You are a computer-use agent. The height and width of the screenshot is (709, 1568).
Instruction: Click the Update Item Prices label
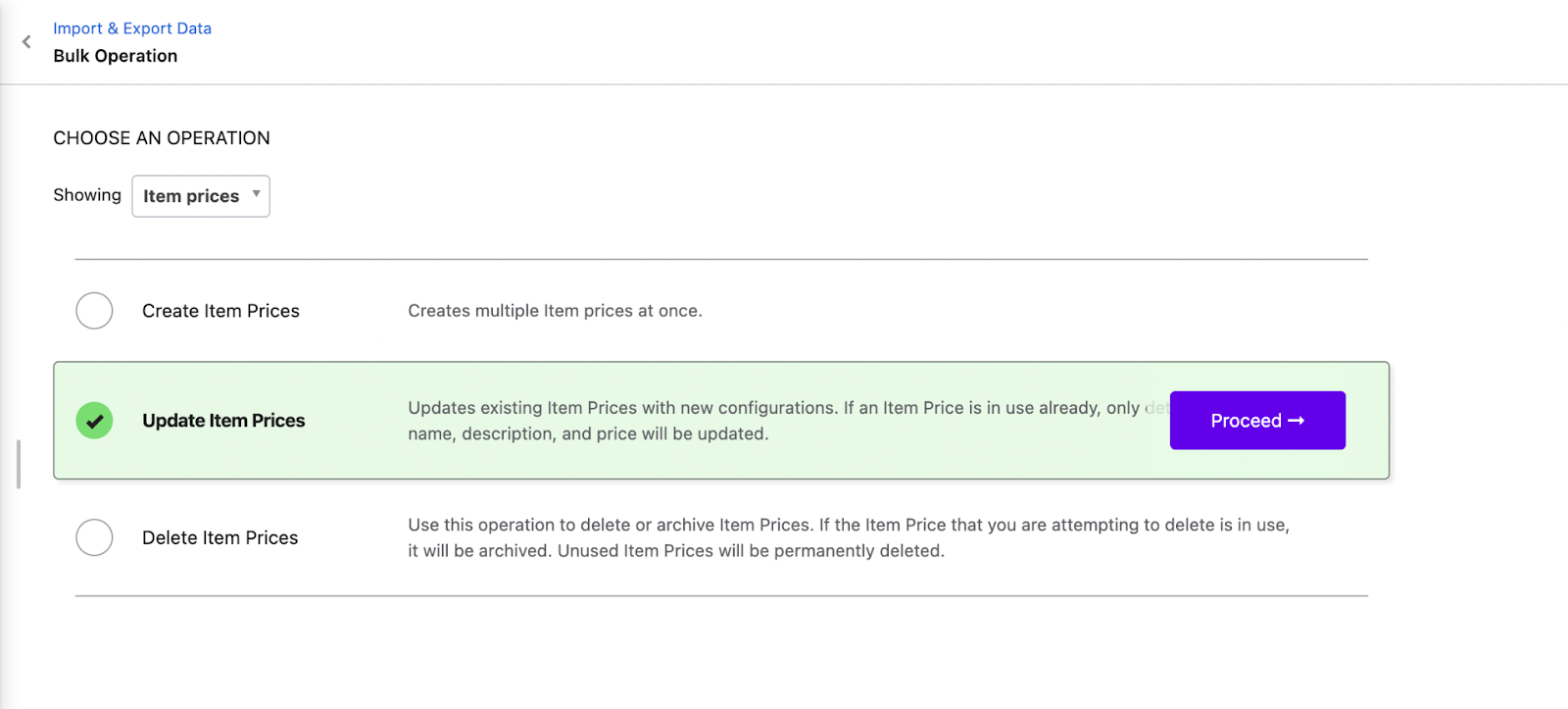pyautogui.click(x=223, y=421)
